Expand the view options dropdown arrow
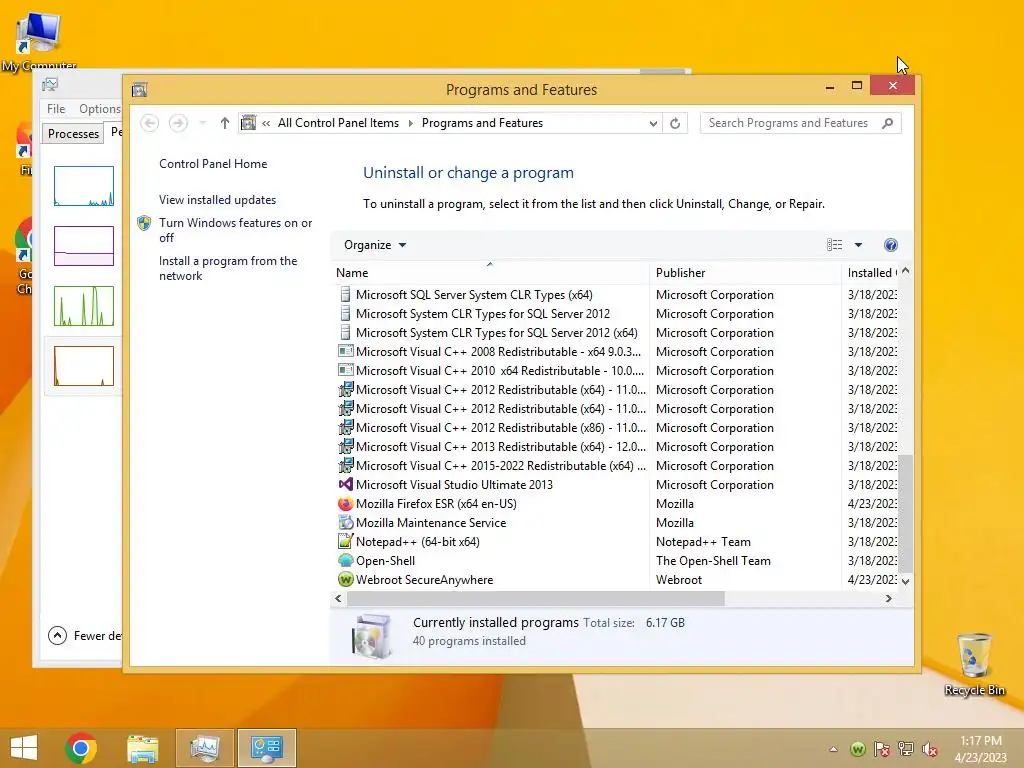The image size is (1024, 768). point(858,245)
